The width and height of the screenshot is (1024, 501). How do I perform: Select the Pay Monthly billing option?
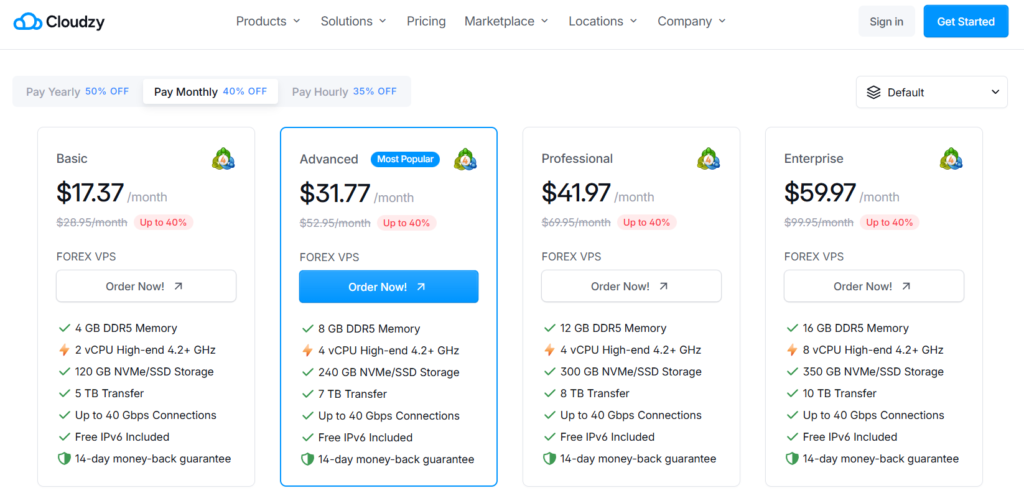click(x=210, y=92)
